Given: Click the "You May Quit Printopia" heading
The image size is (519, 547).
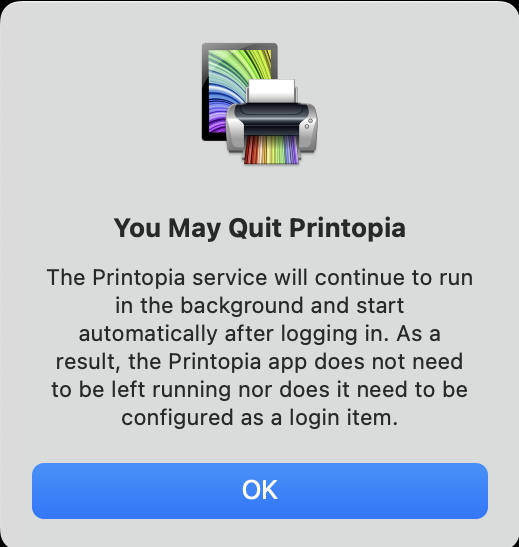Looking at the screenshot, I should coord(260,228).
